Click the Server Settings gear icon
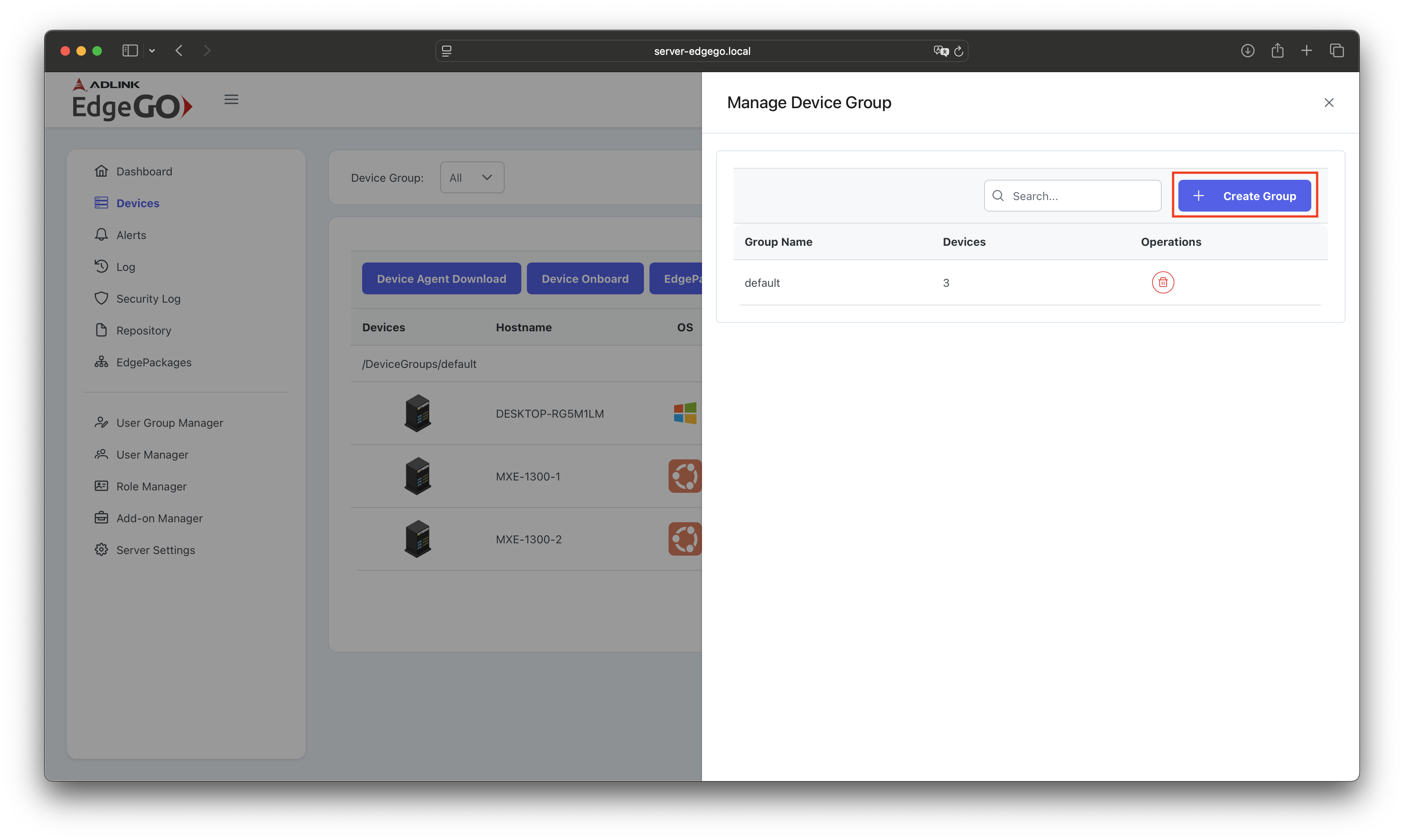This screenshot has height=840, width=1404. pos(101,549)
